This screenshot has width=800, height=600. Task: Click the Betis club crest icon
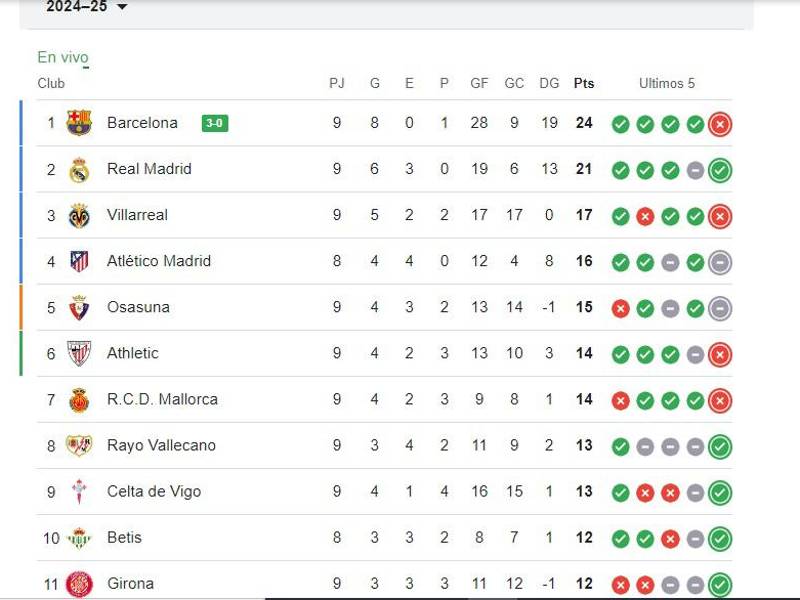79,537
